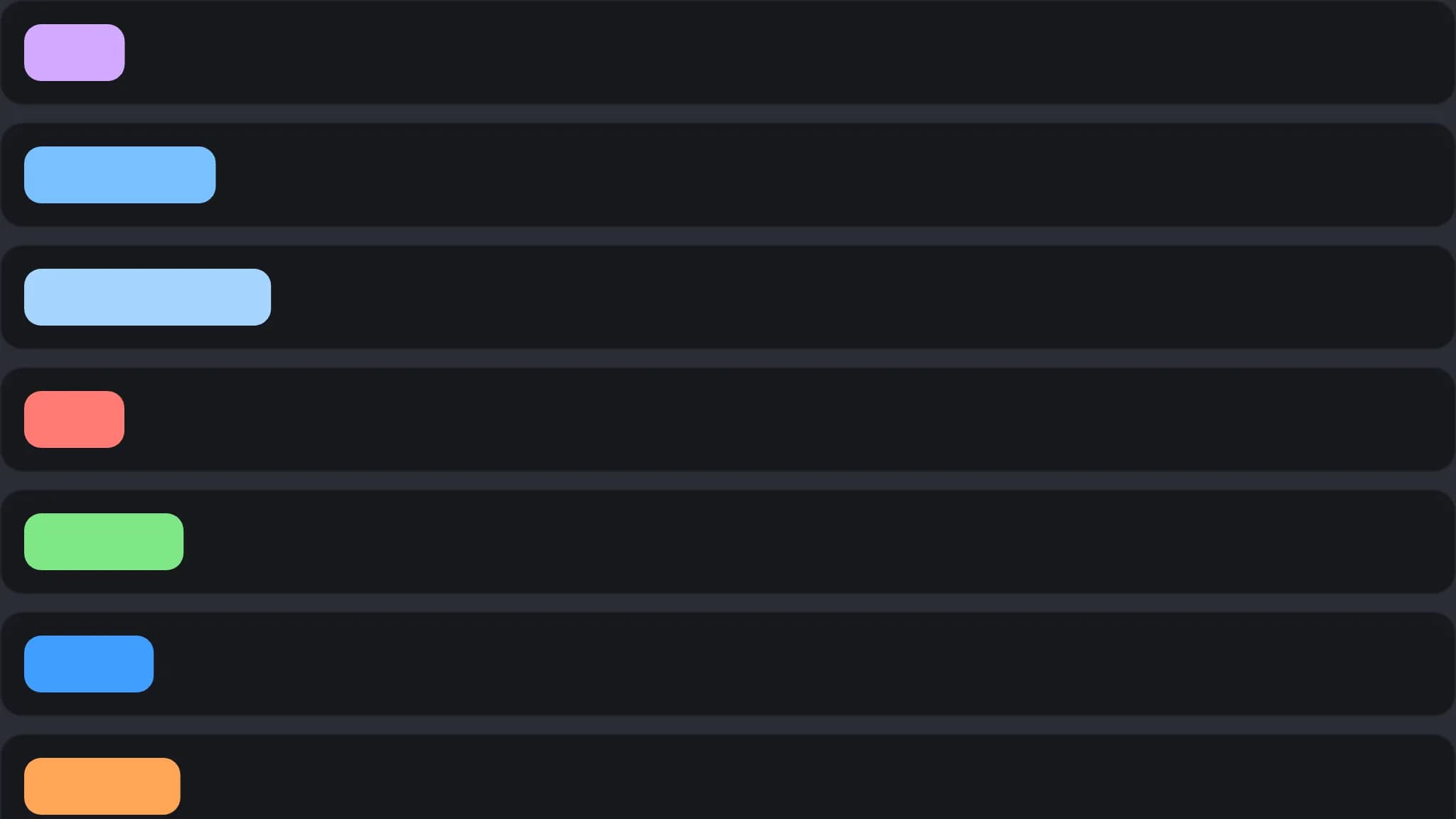
Task: Select the red coral pill tag
Action: pos(75,419)
